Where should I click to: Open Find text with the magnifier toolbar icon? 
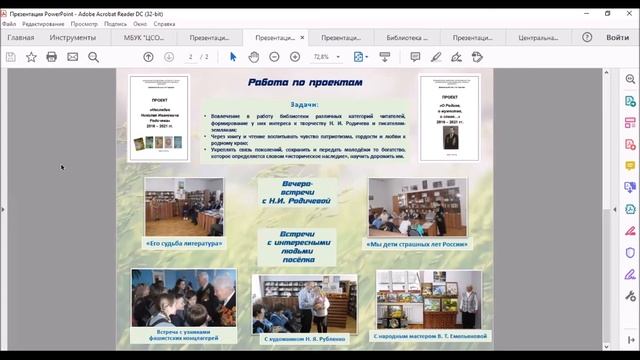93,57
